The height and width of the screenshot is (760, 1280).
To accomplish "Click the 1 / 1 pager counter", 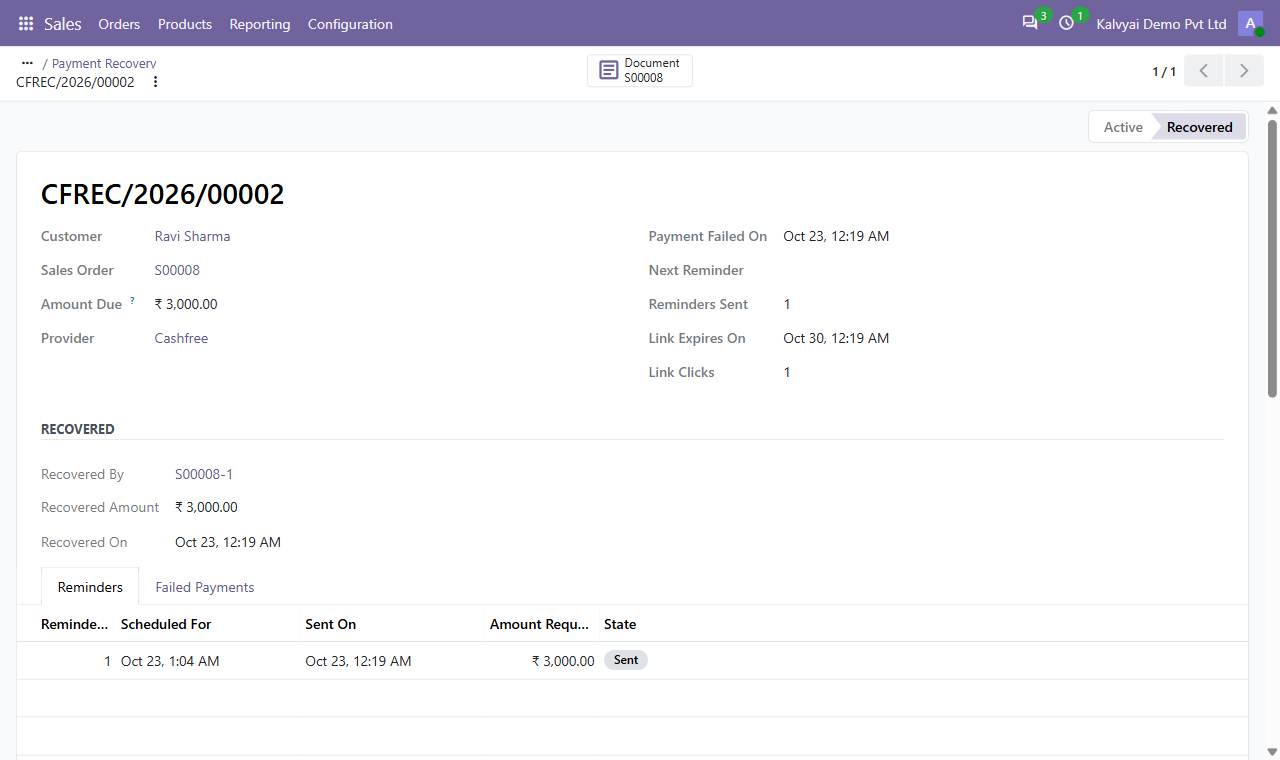I will coord(1164,71).
